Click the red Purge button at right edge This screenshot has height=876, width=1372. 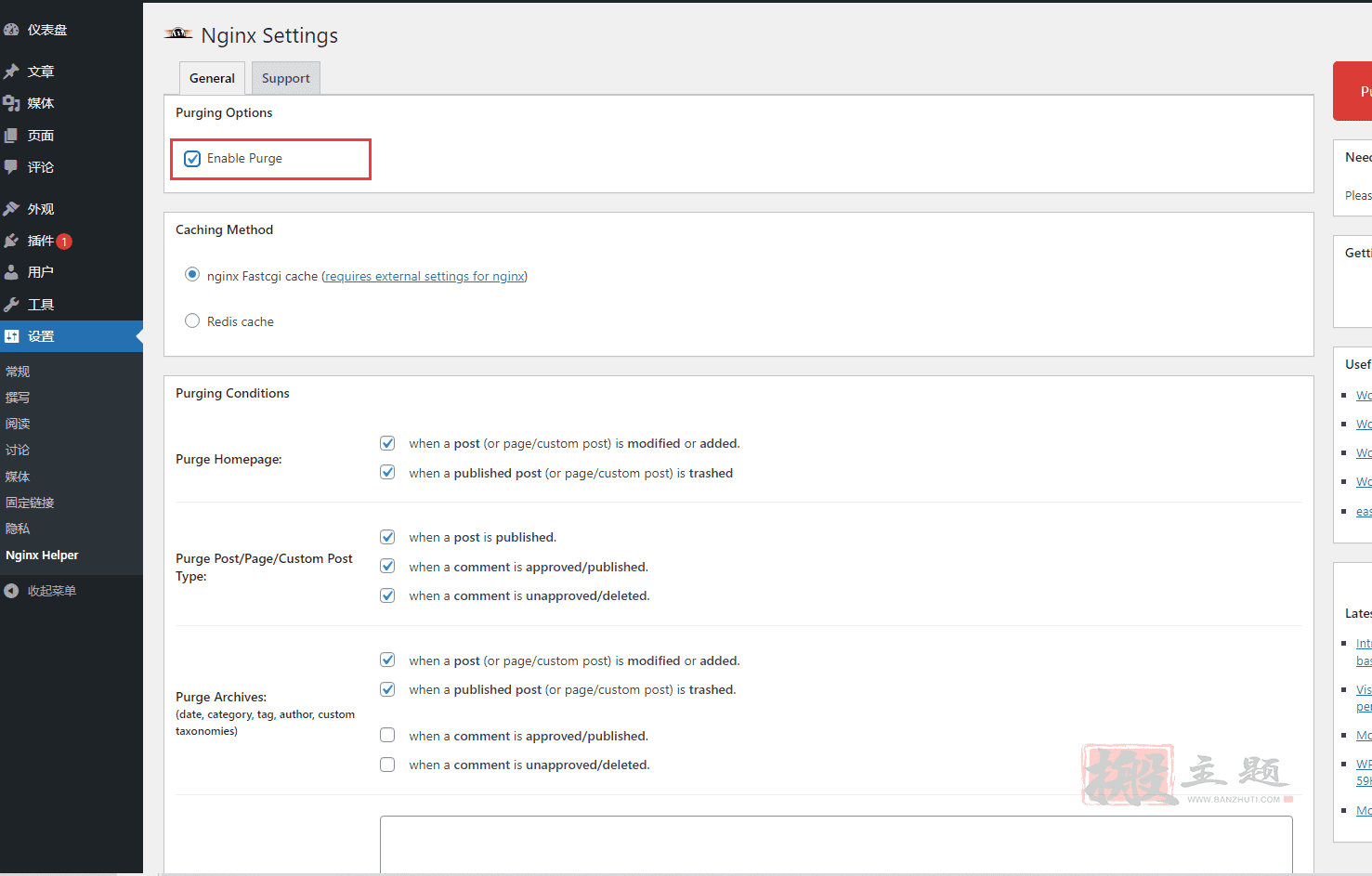click(x=1352, y=91)
